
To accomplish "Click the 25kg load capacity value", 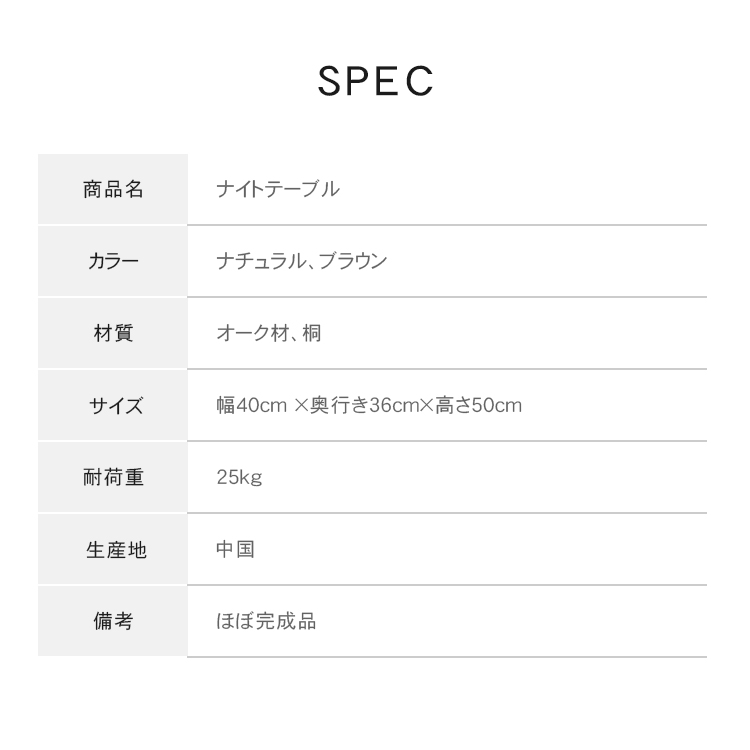I will click(x=239, y=477).
